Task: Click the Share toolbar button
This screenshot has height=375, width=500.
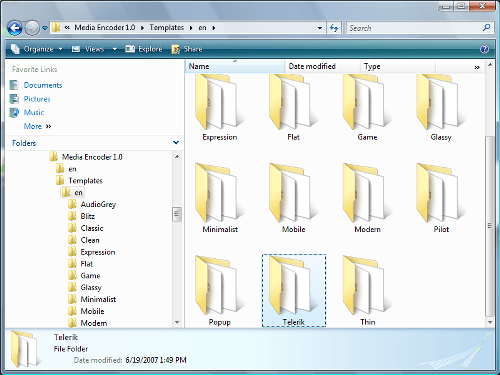Action: 187,49
